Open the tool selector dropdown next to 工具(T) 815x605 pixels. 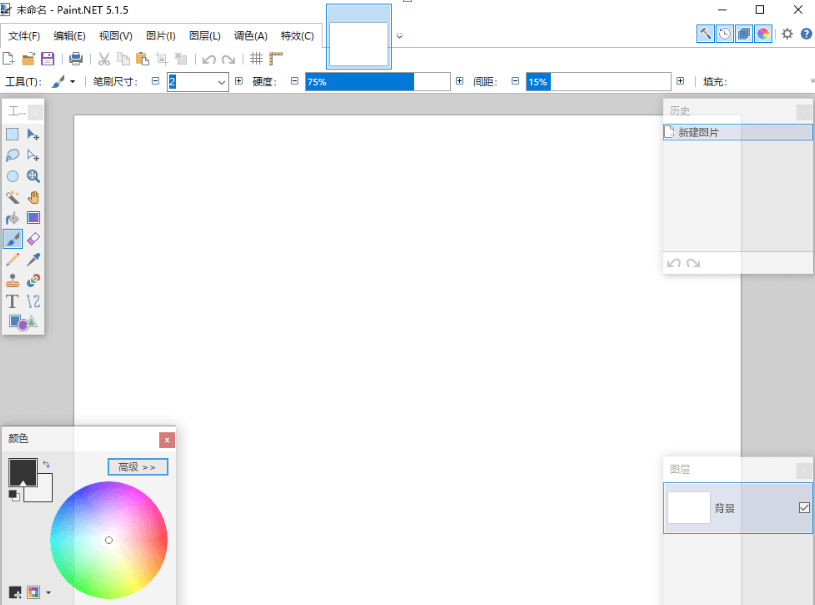click(70, 81)
